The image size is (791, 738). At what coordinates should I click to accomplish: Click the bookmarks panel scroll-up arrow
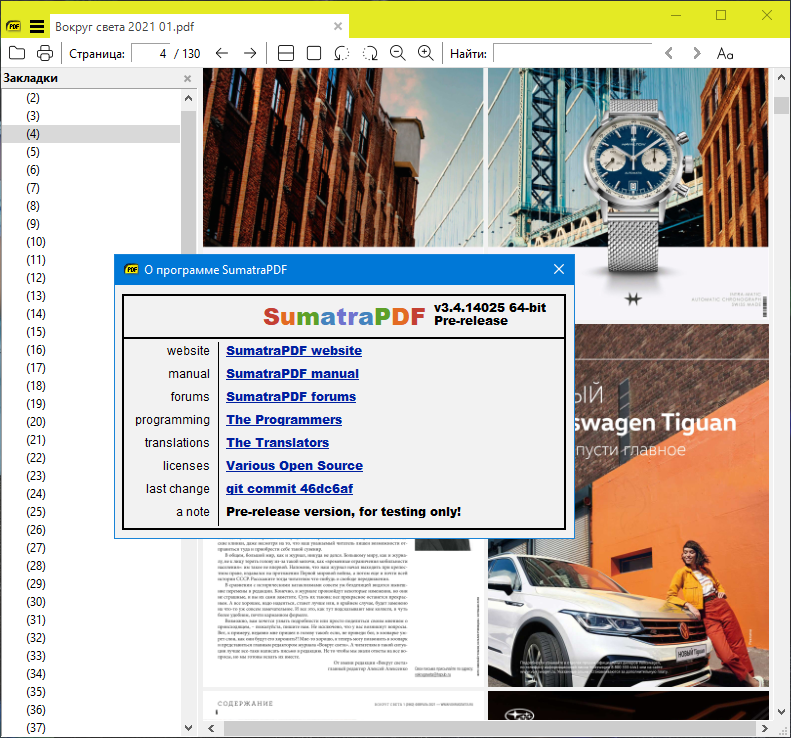pos(189,98)
